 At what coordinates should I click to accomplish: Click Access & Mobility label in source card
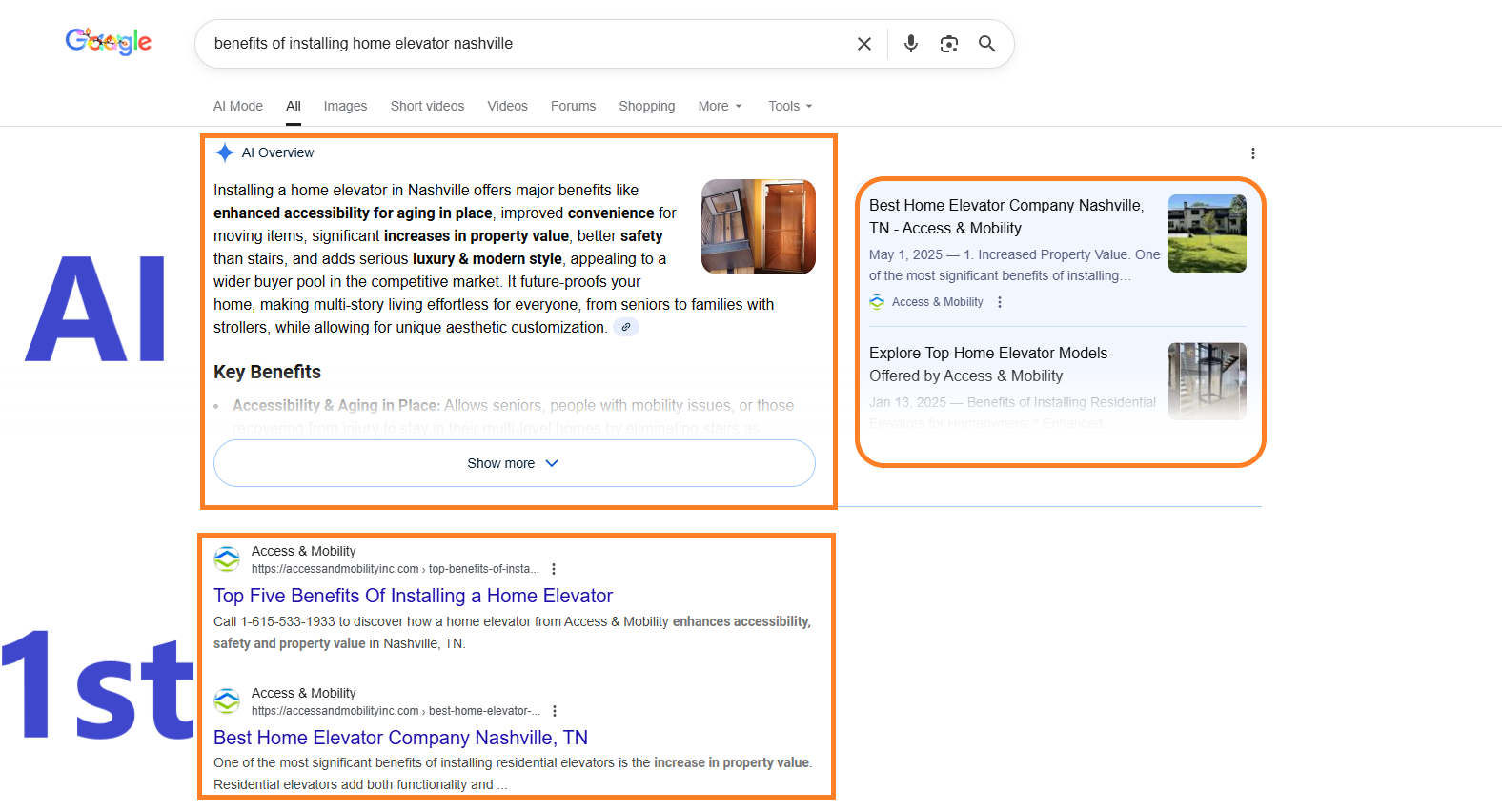pos(937,302)
